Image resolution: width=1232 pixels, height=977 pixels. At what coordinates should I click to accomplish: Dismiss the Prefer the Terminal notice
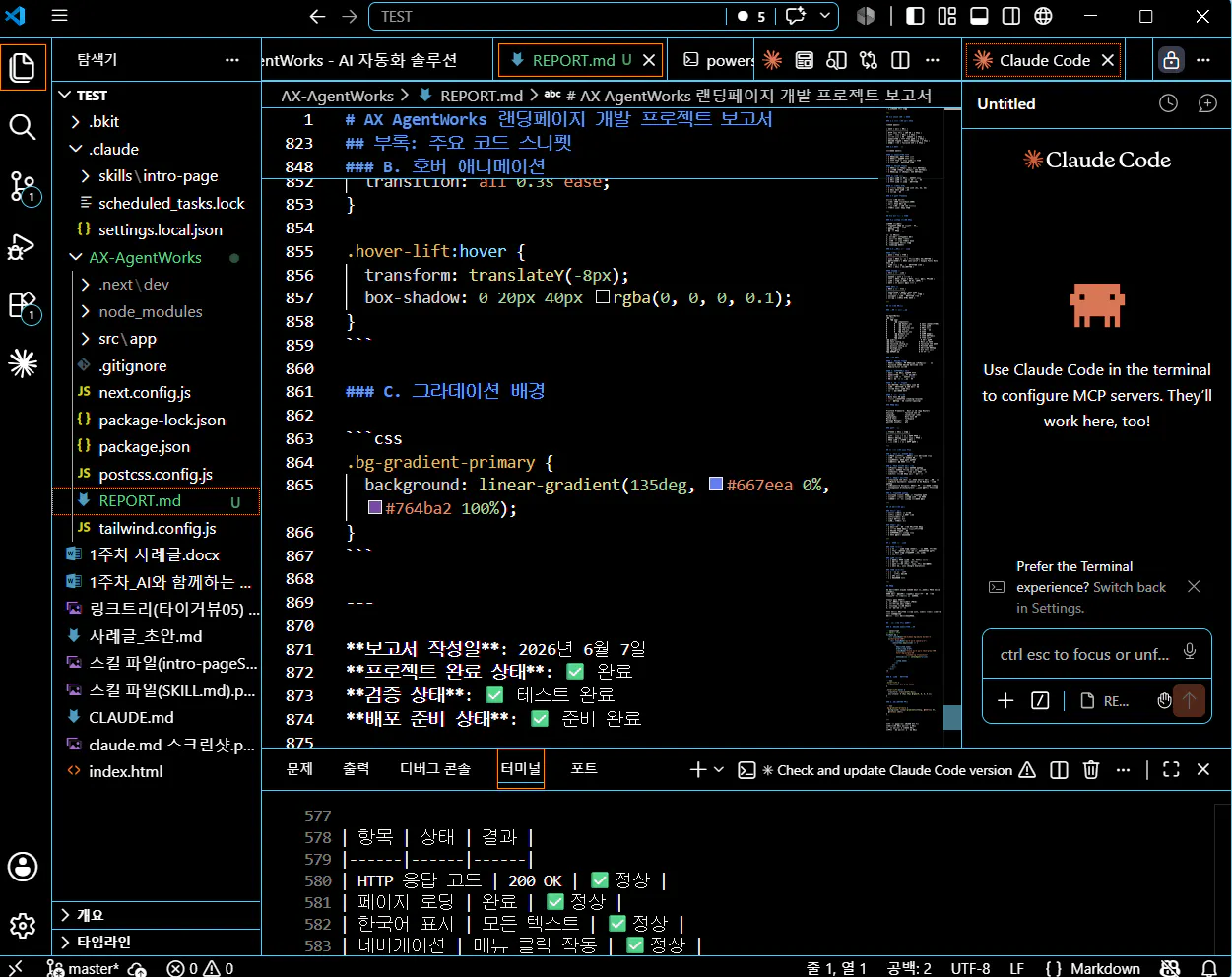coord(1194,586)
